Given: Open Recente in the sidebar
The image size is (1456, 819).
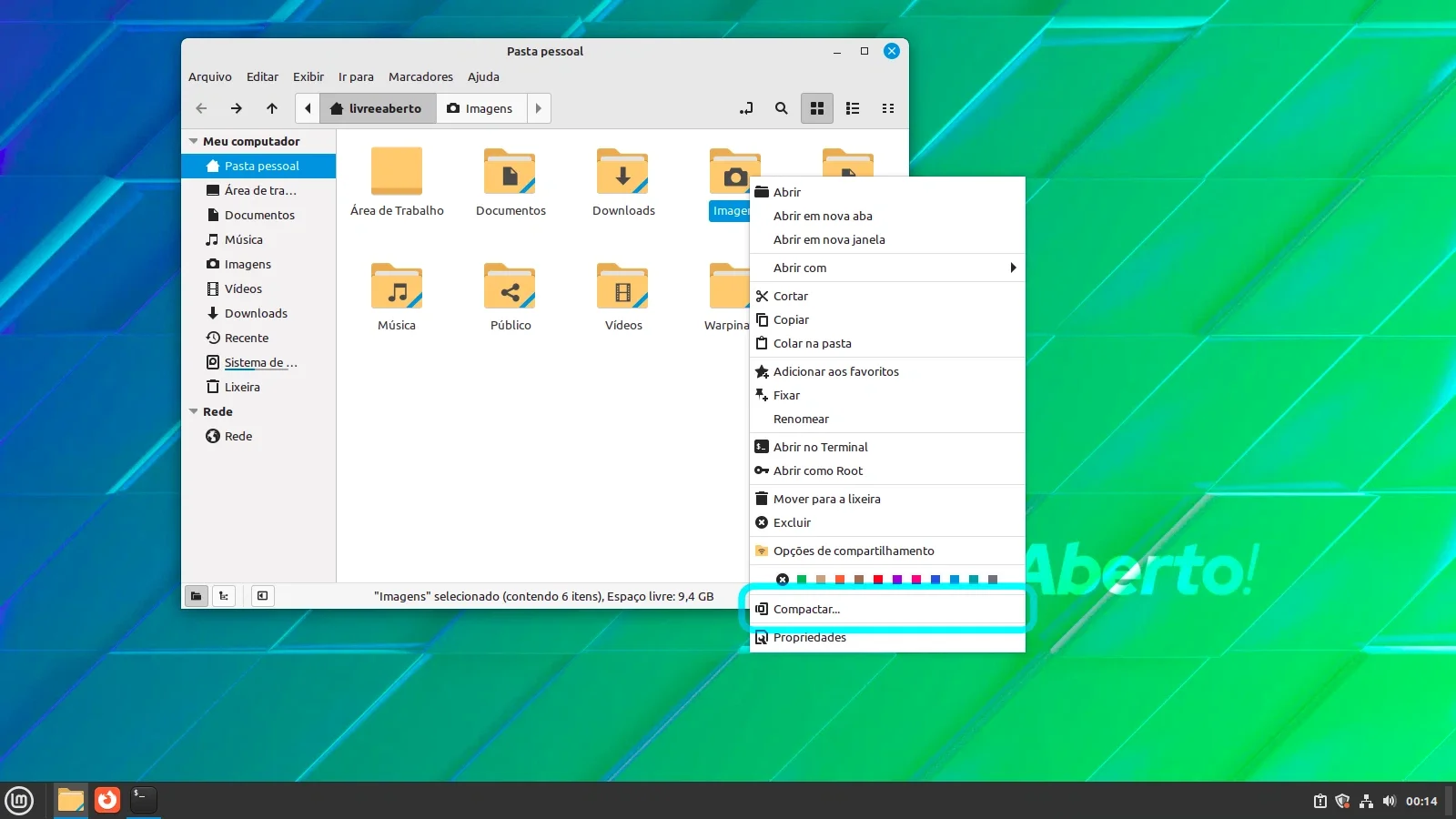Looking at the screenshot, I should pos(258,339).
